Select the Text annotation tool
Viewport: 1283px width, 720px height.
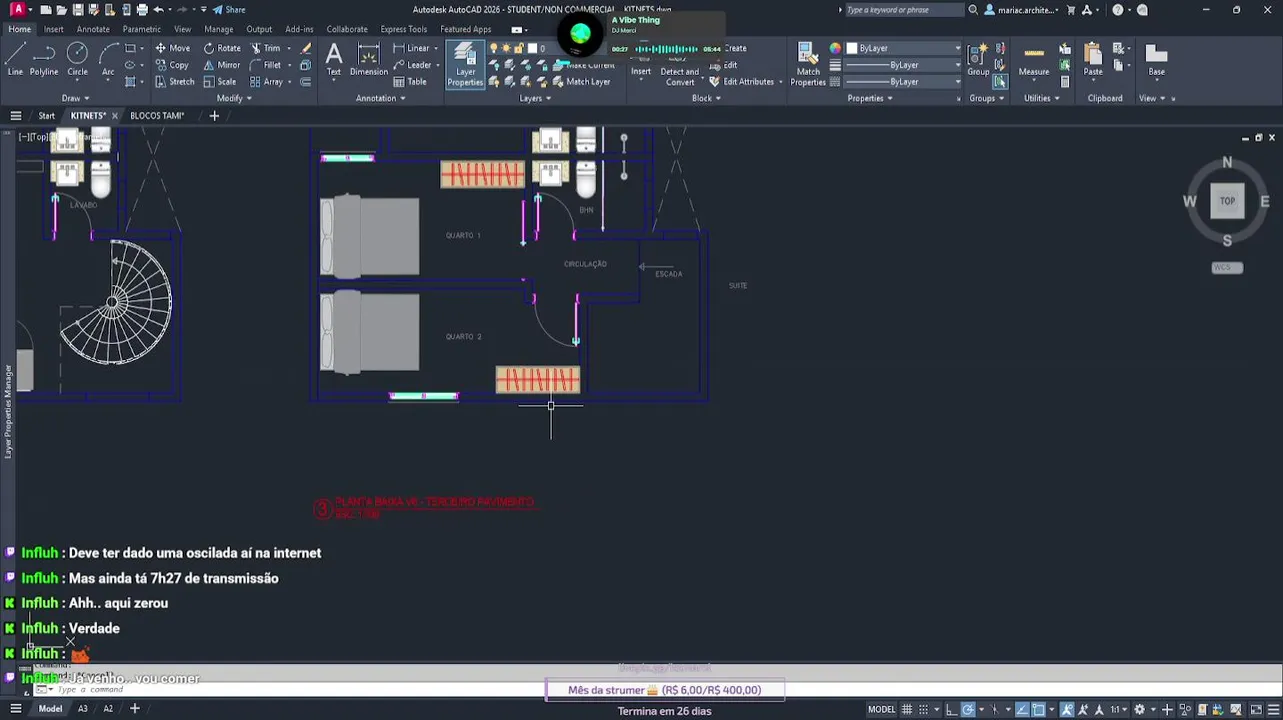[x=334, y=59]
